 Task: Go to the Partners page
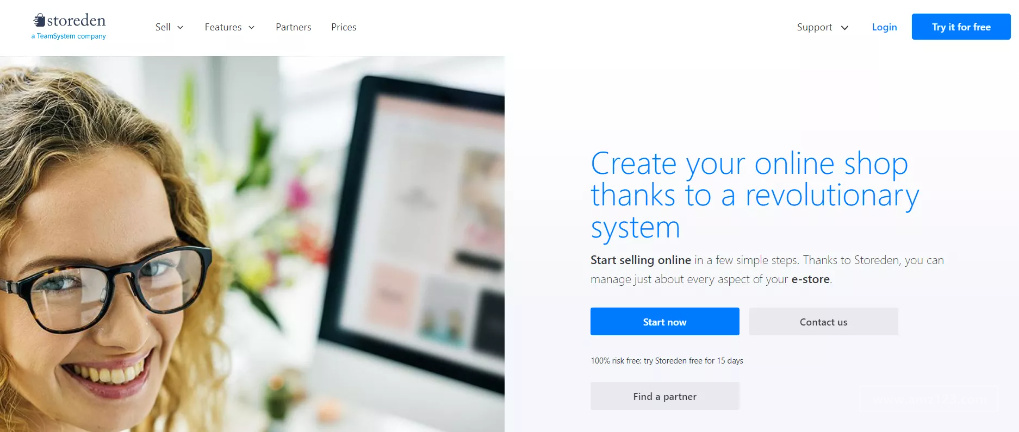(x=293, y=27)
